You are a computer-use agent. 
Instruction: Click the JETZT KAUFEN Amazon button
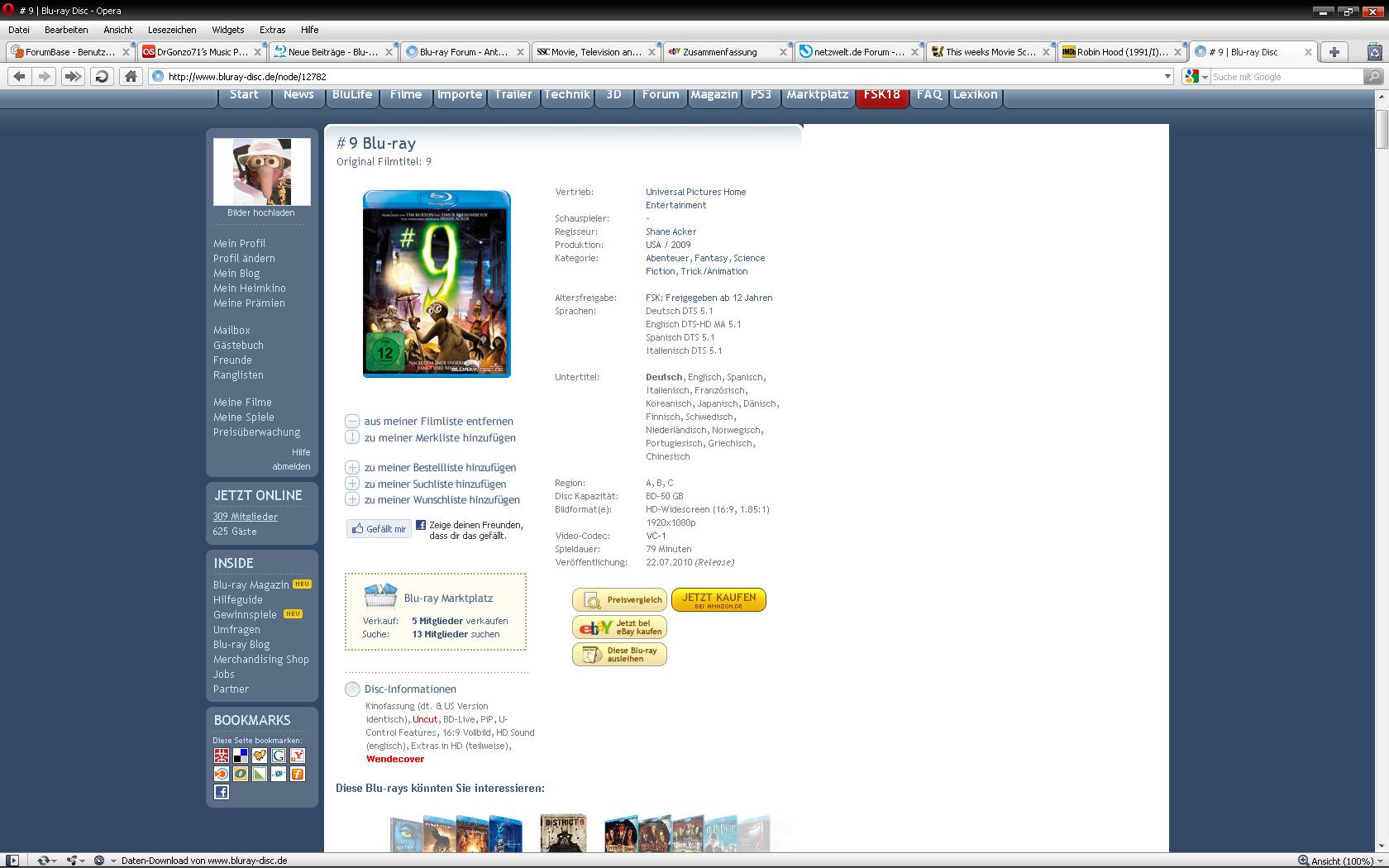point(718,599)
